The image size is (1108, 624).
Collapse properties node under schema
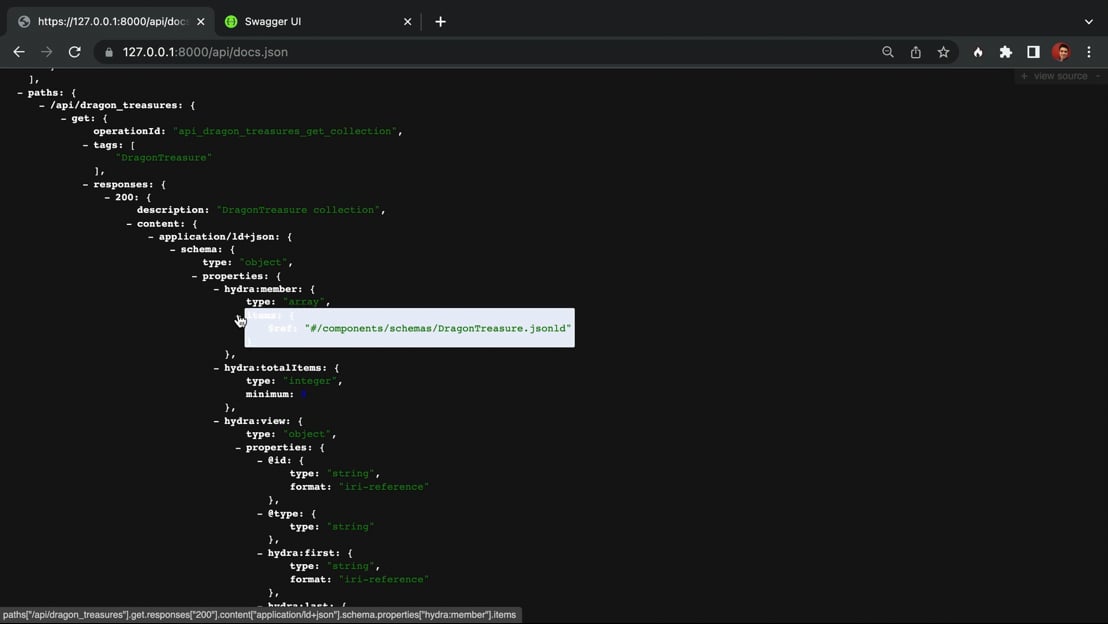click(195, 276)
